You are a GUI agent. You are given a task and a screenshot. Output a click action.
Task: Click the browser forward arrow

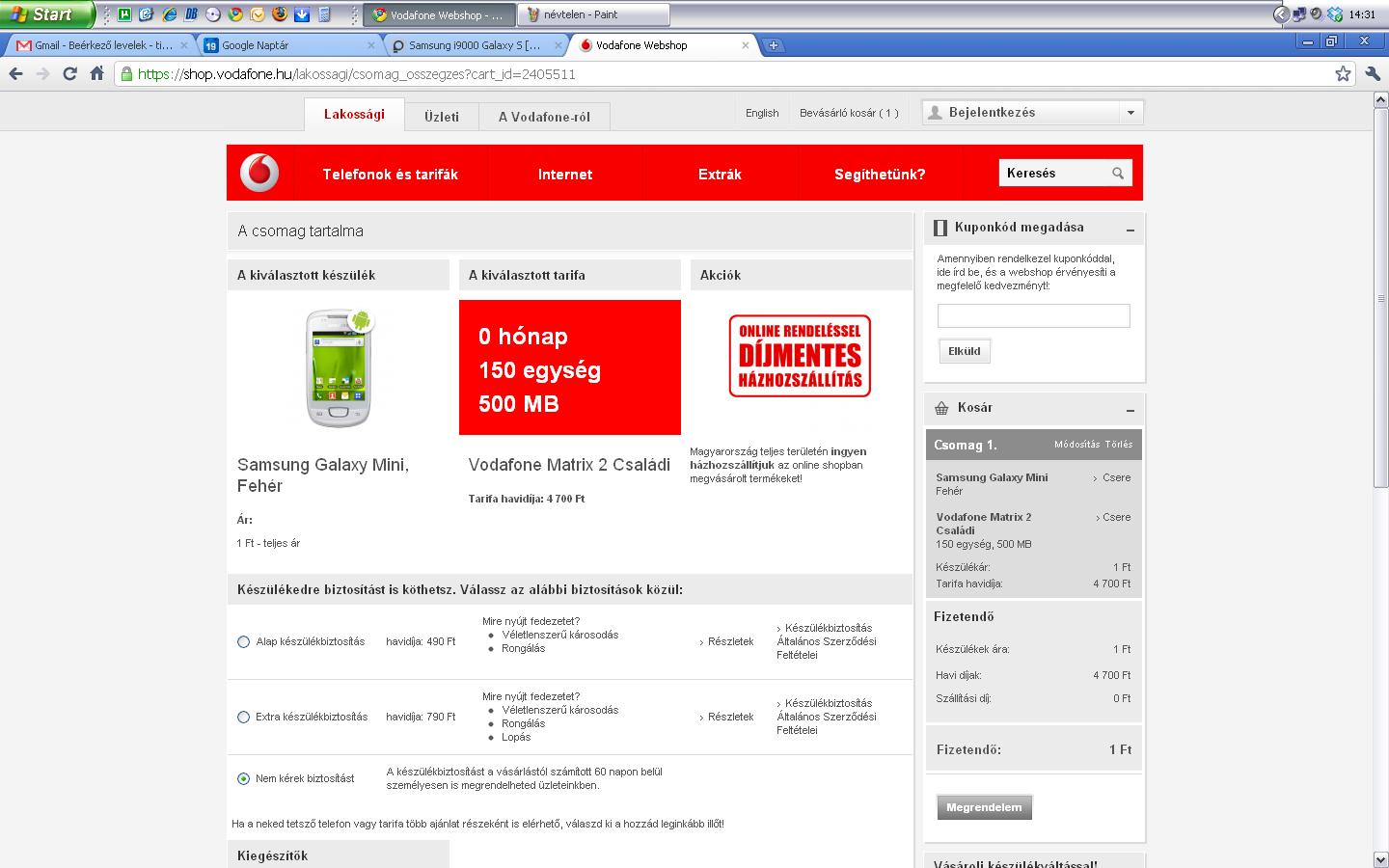[42, 73]
